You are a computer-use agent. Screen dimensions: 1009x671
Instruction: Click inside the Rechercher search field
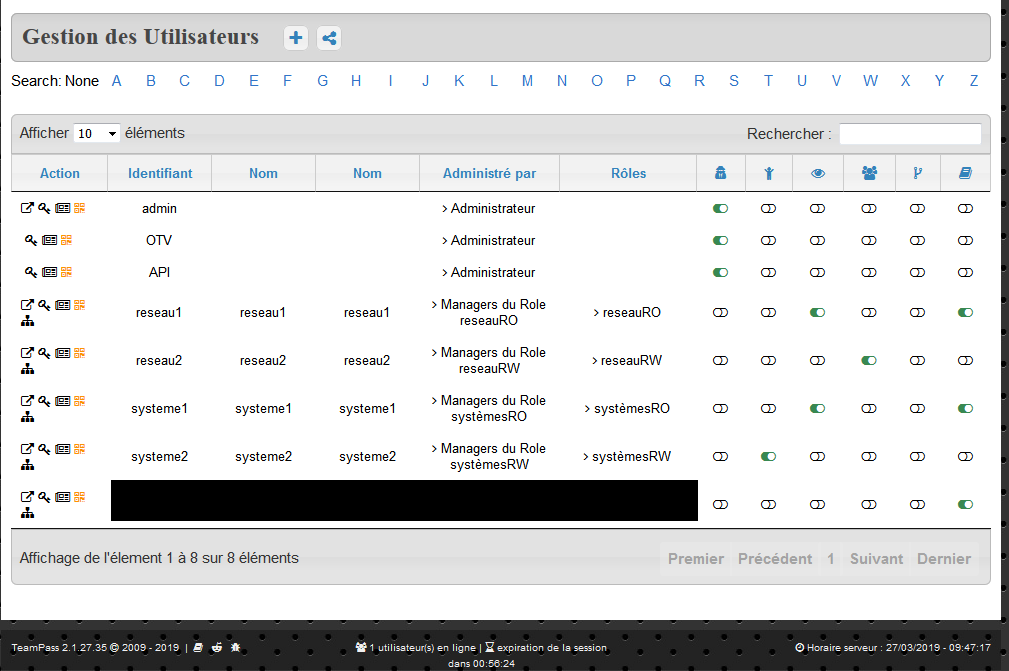[x=909, y=133]
